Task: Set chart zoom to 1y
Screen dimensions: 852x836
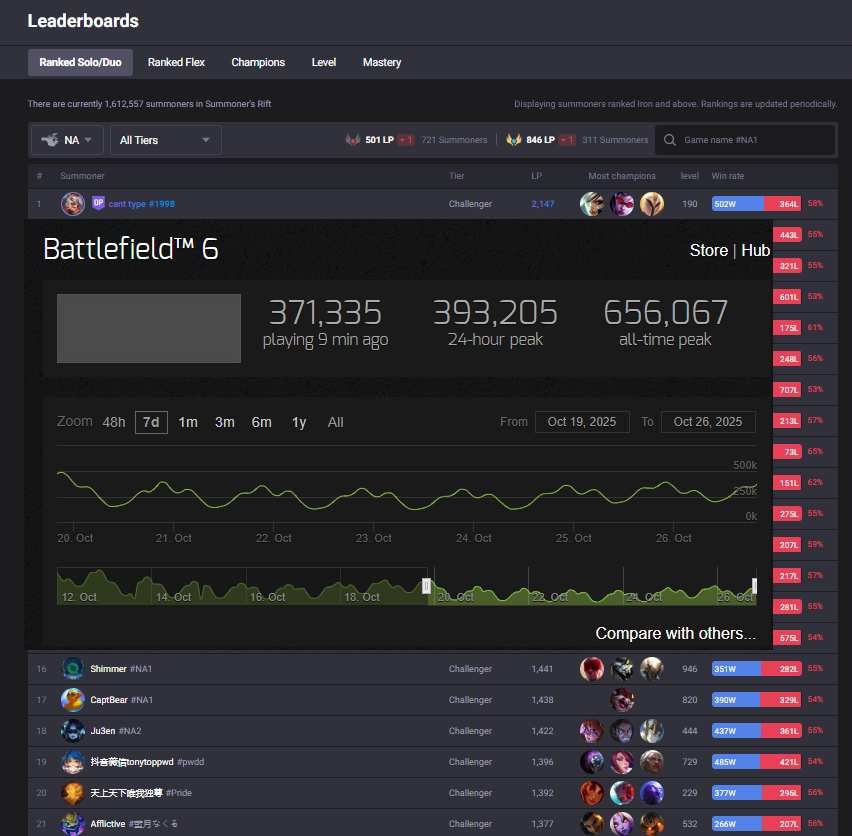Action: [299, 422]
